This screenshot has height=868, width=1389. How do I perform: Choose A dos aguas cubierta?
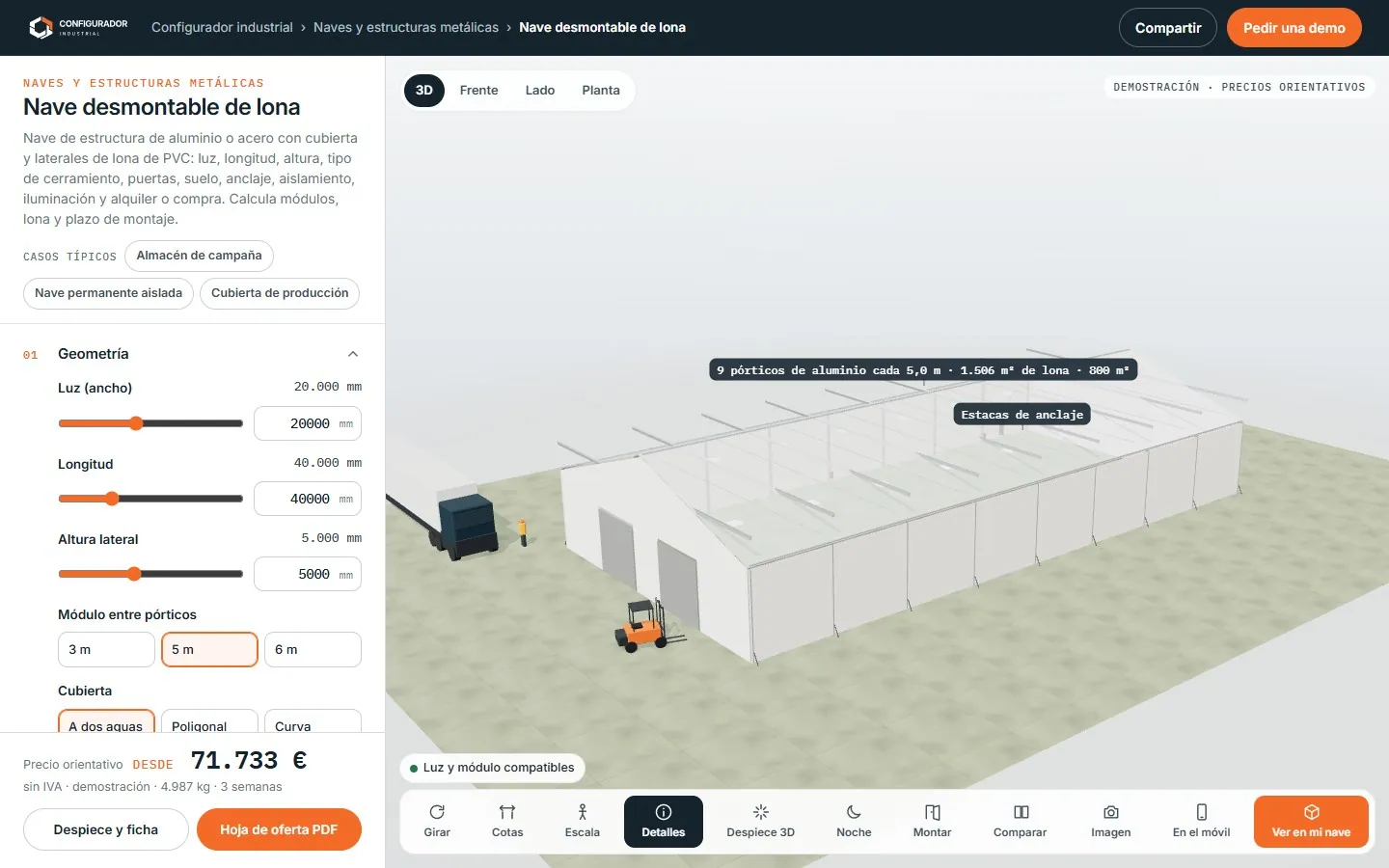click(106, 720)
